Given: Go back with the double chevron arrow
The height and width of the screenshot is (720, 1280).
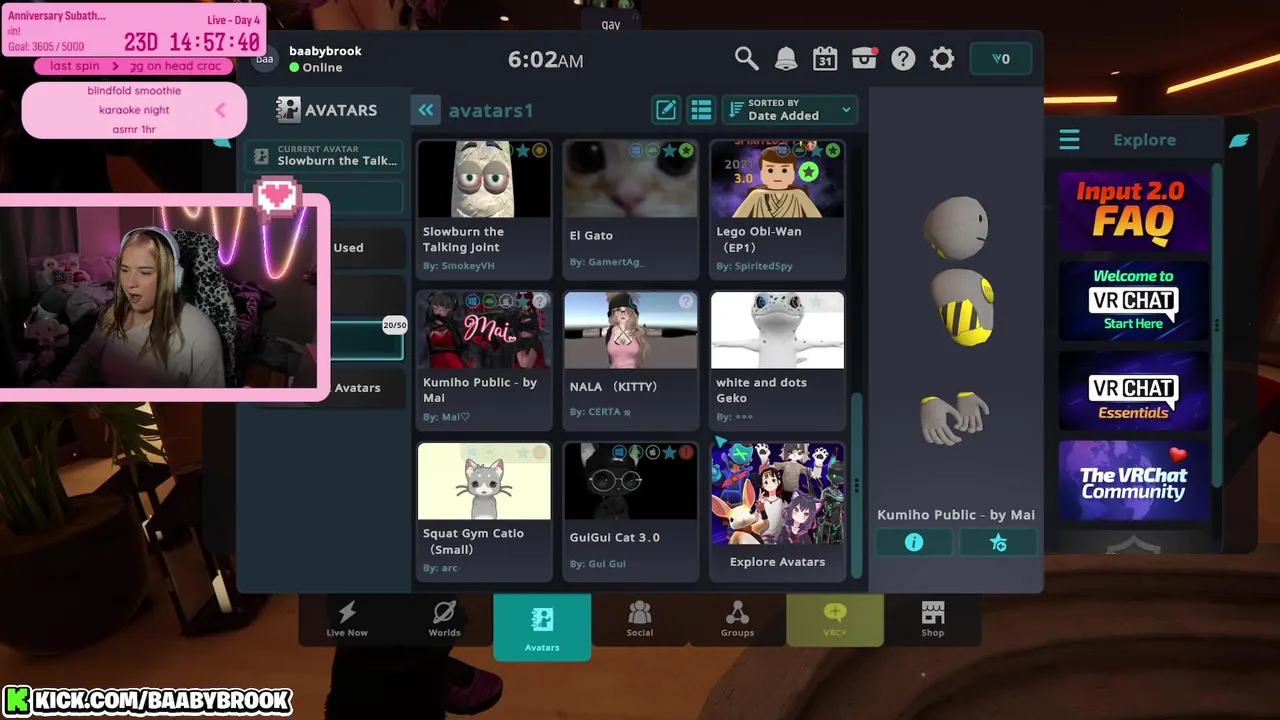Looking at the screenshot, I should point(426,110).
